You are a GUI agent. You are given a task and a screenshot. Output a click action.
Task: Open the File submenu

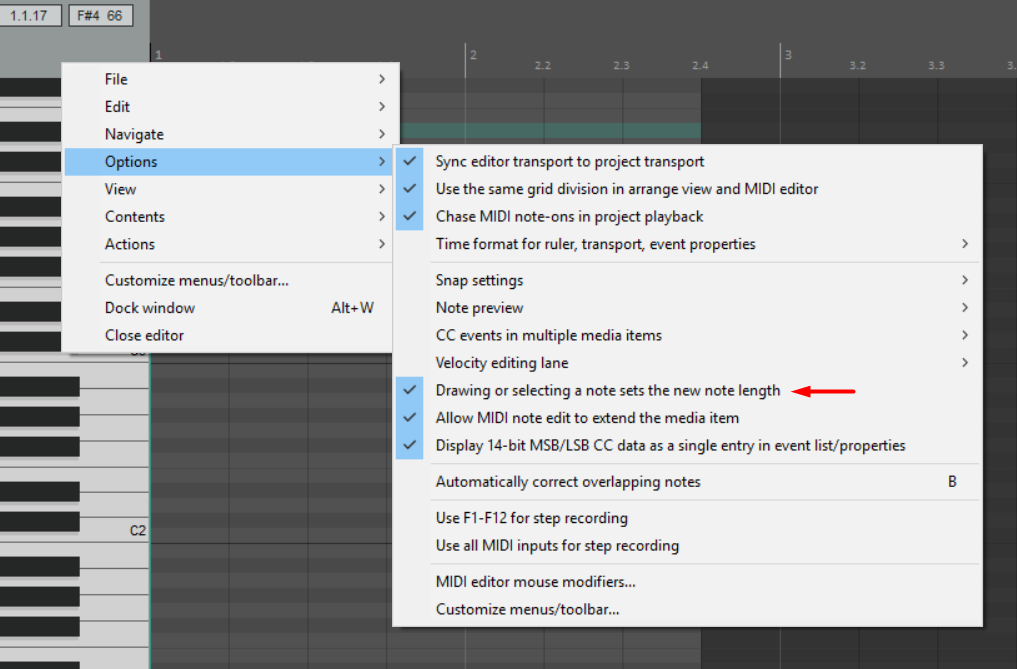pyautogui.click(x=116, y=79)
